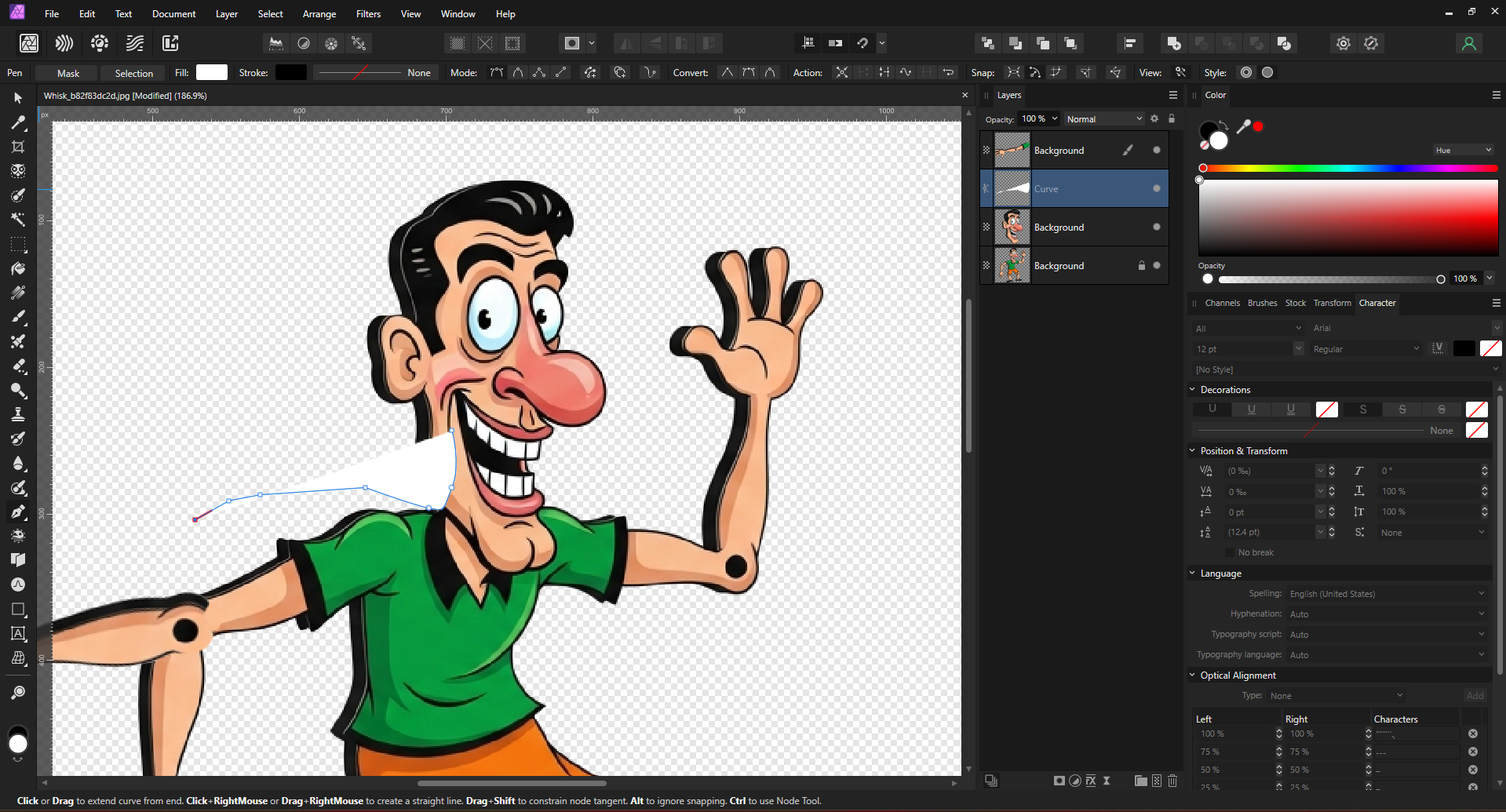1506x812 pixels.
Task: Toggle visibility of the top Background layer
Action: pyautogui.click(x=1156, y=150)
